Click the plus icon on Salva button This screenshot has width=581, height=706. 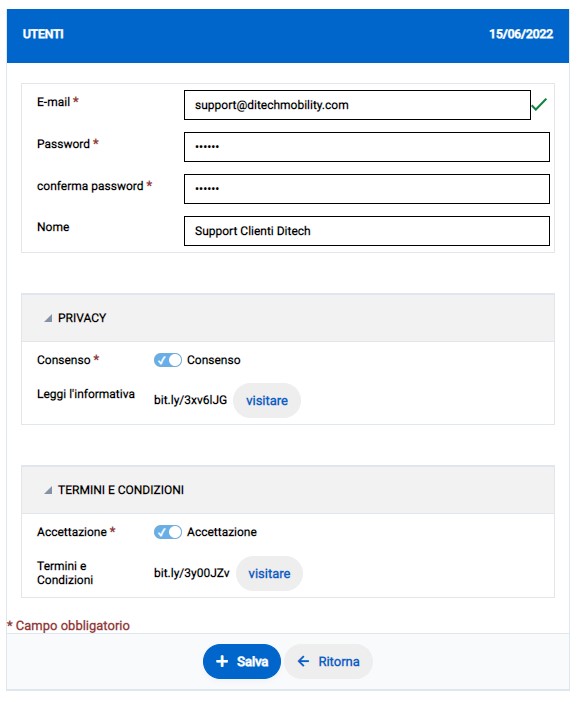tap(222, 661)
